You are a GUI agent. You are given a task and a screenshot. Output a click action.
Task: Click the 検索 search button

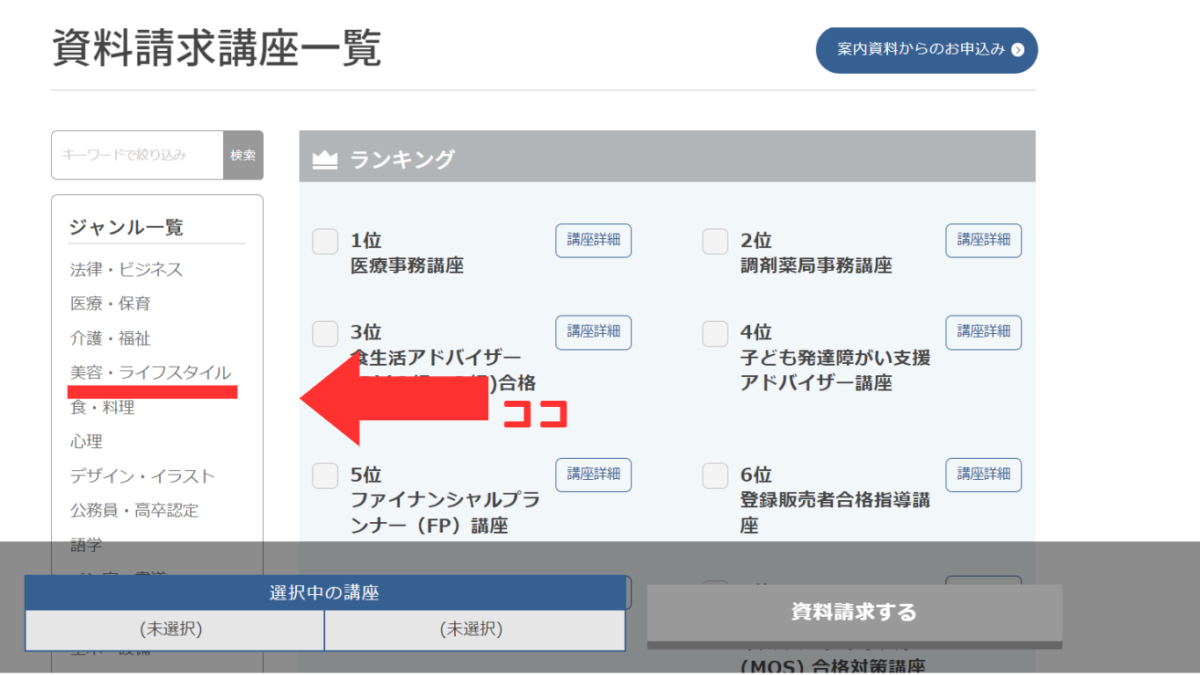tap(243, 155)
